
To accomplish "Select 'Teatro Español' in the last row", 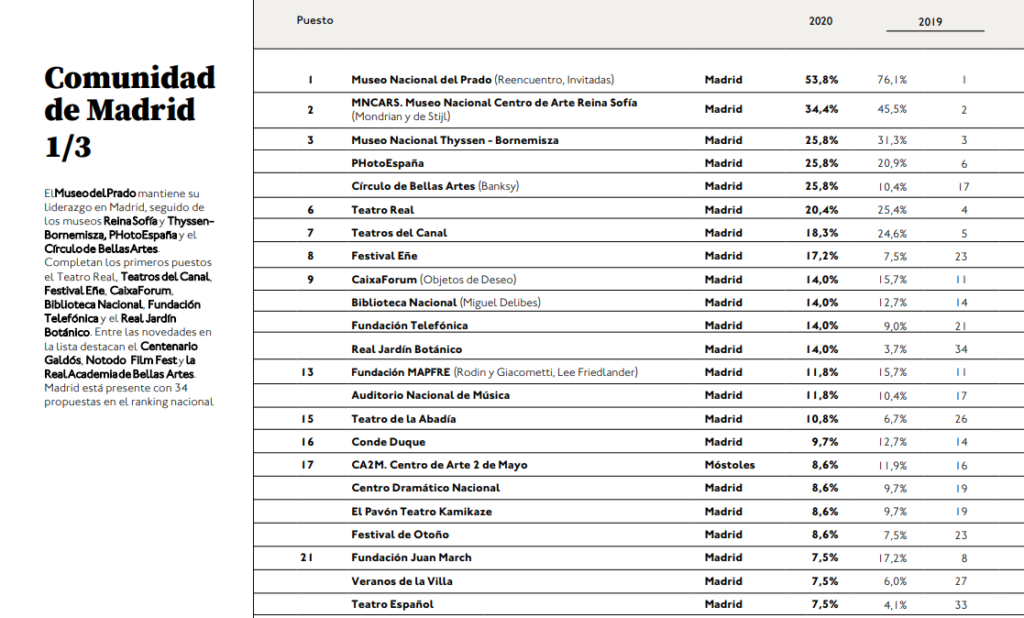I will click(x=392, y=604).
